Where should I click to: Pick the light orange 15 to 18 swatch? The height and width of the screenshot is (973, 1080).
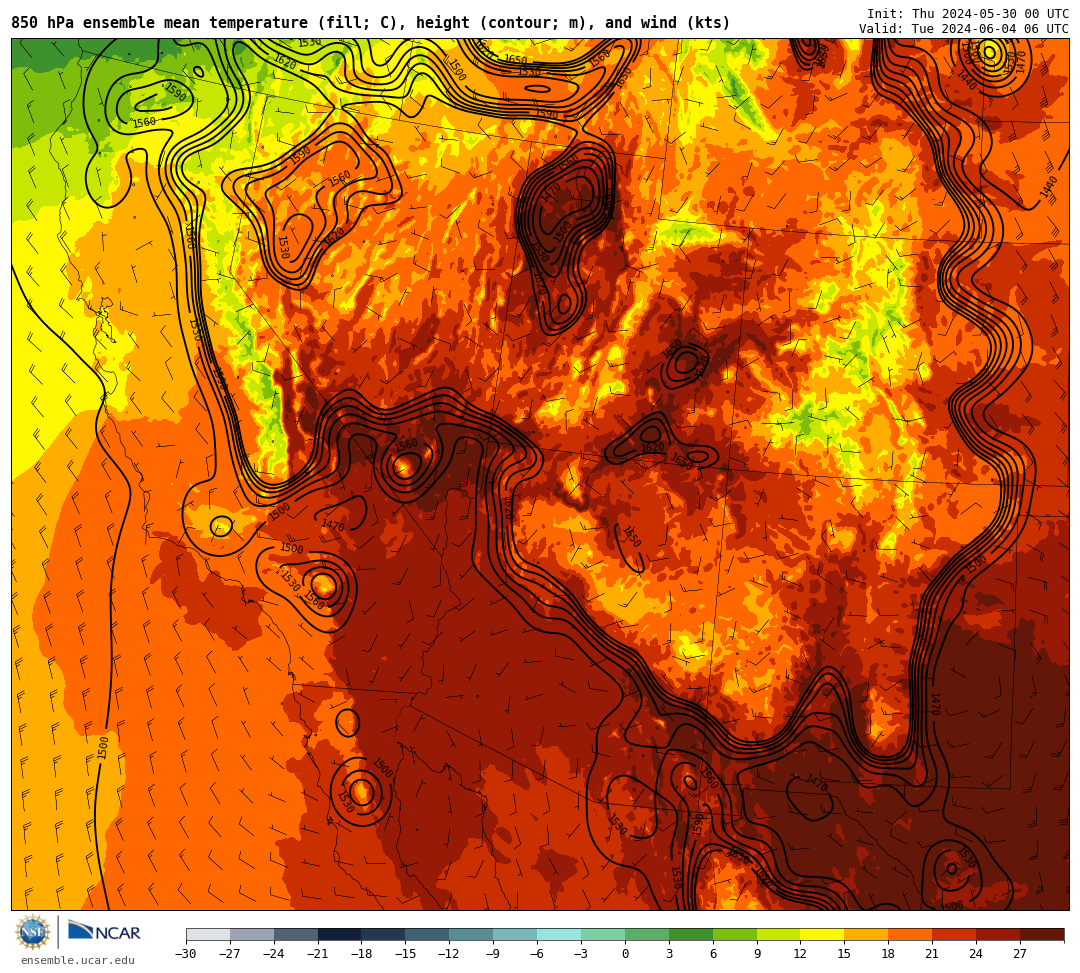pos(866,934)
